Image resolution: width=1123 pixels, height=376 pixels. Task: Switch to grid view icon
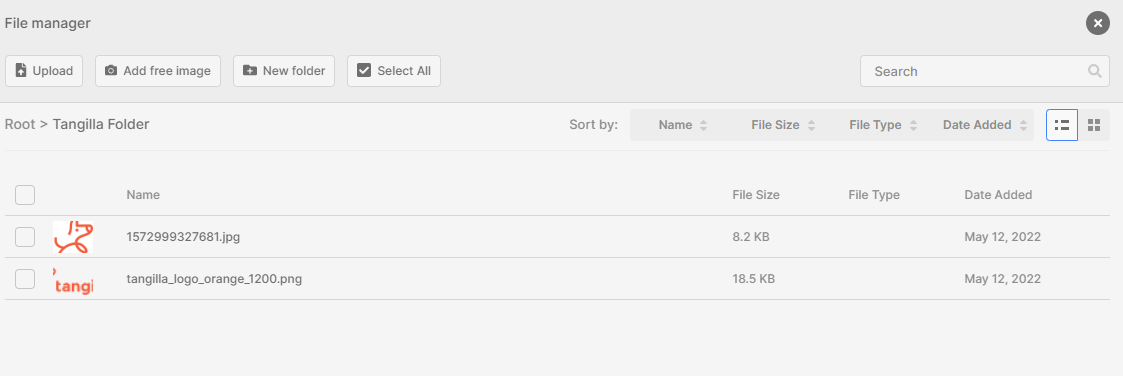(x=1094, y=125)
